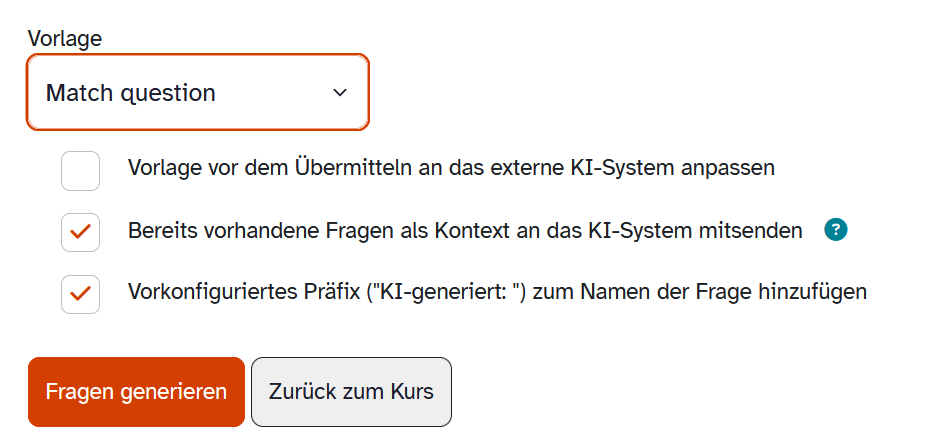Open the "Match question" template dropdown
This screenshot has width=947, height=442.
[x=198, y=93]
